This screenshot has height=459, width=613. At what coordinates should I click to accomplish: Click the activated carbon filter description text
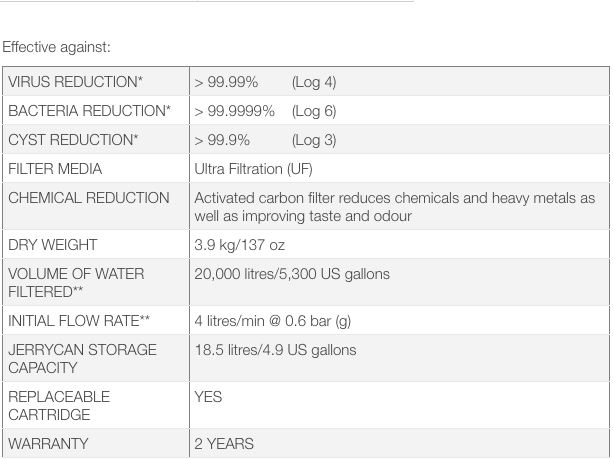394,207
